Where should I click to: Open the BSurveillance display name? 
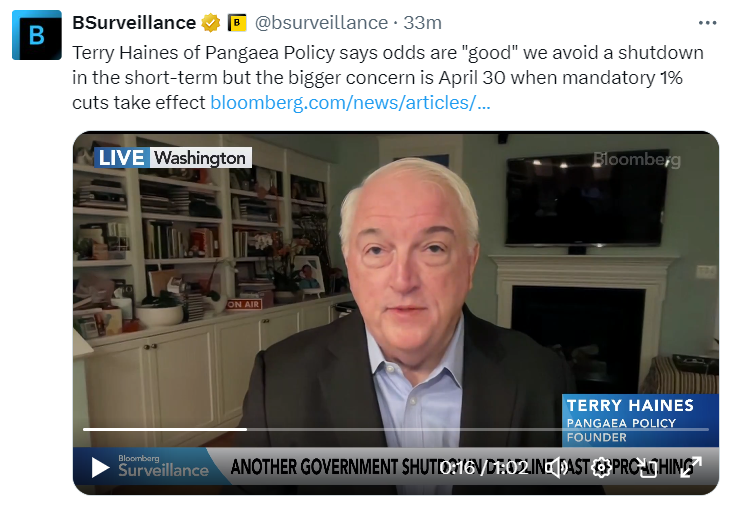tap(134, 23)
